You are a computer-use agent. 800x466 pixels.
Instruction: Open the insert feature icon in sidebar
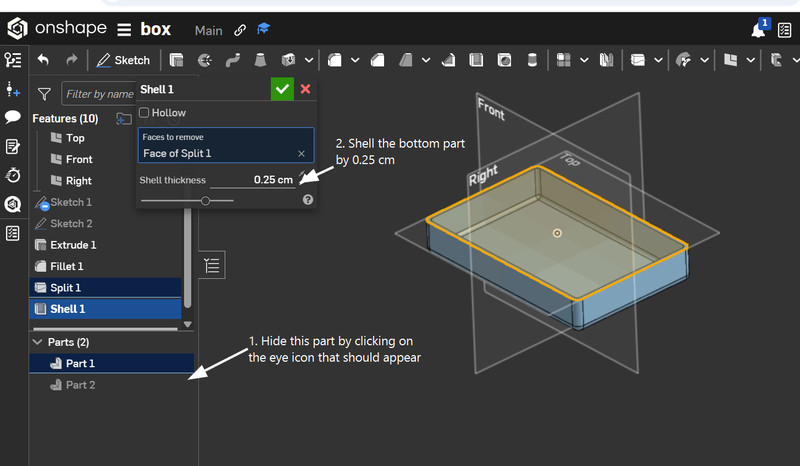click(x=13, y=90)
